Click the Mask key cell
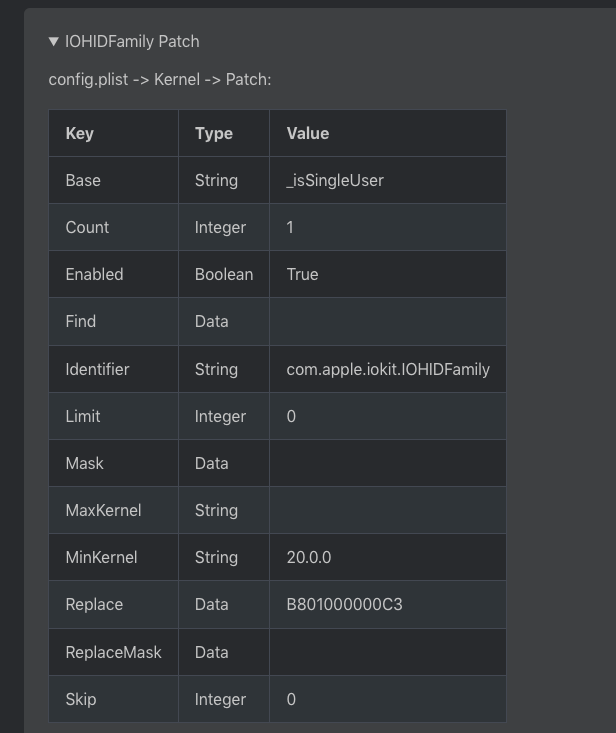 pos(84,464)
